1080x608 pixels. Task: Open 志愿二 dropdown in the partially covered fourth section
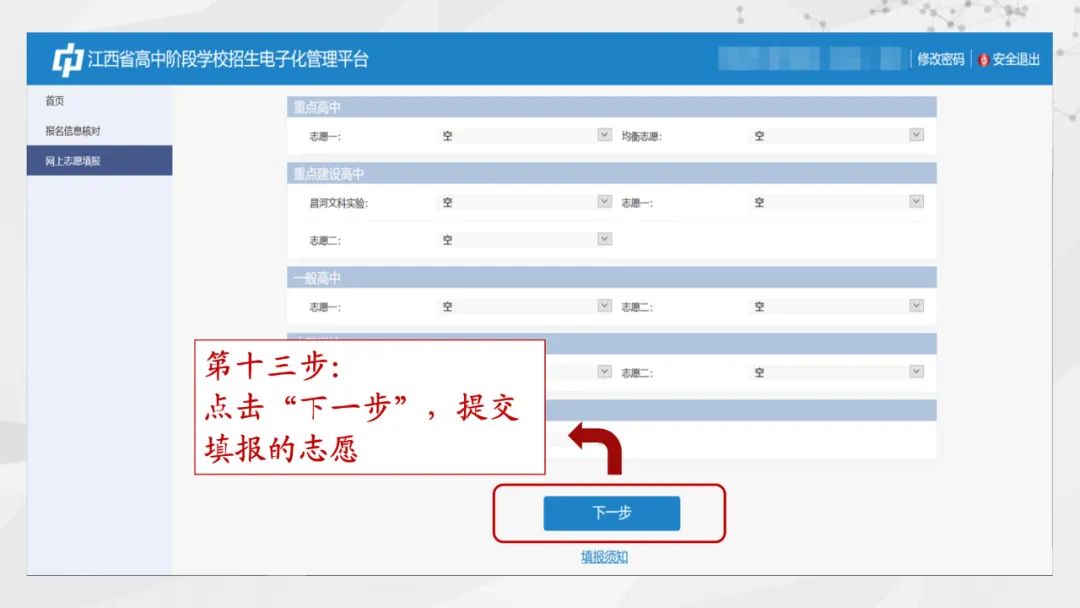tap(836, 372)
